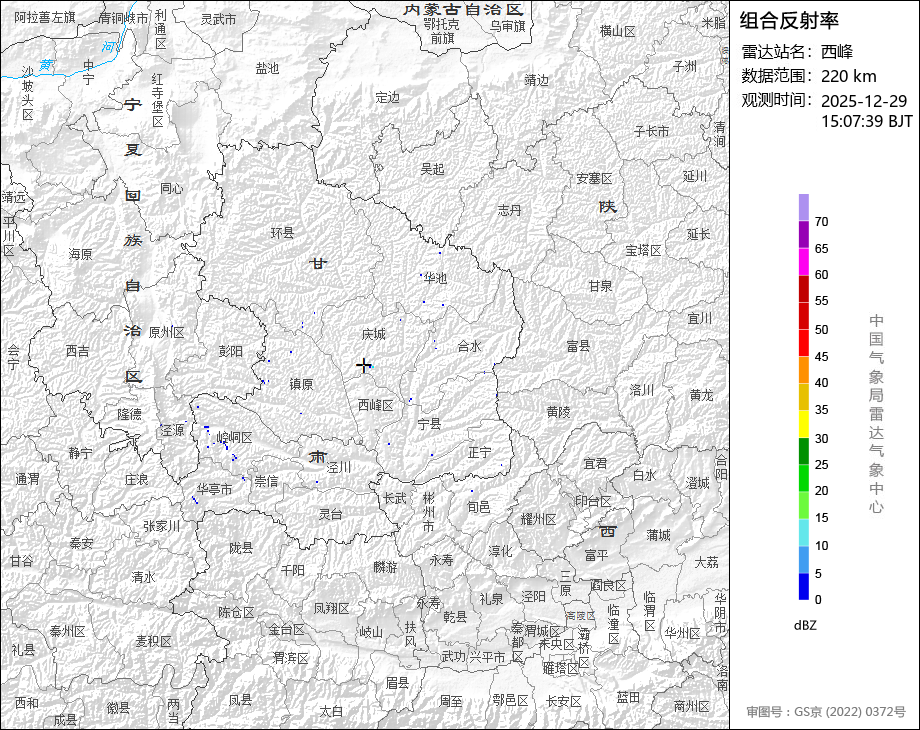Click the 安塞区 label
Viewport: 920px width, 730px height.
click(x=594, y=178)
